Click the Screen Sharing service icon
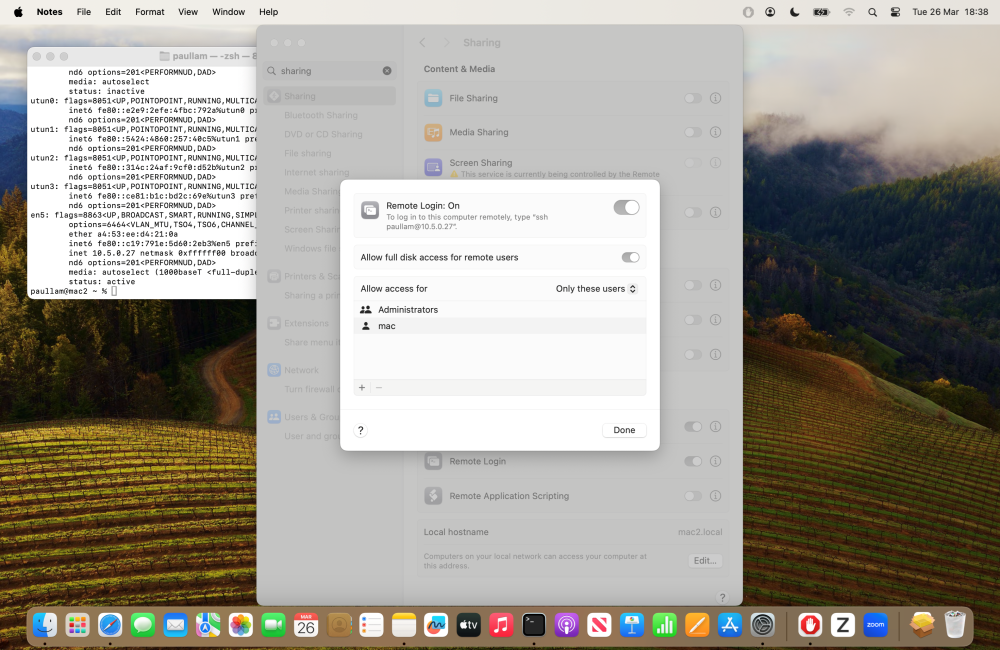This screenshot has width=1000, height=650. tap(433, 167)
